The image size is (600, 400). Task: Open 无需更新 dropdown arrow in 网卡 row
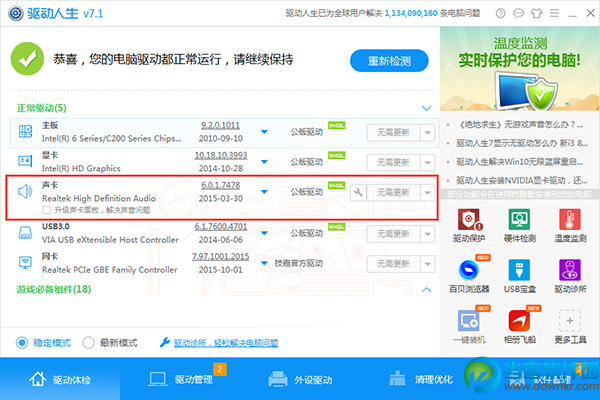[x=427, y=264]
